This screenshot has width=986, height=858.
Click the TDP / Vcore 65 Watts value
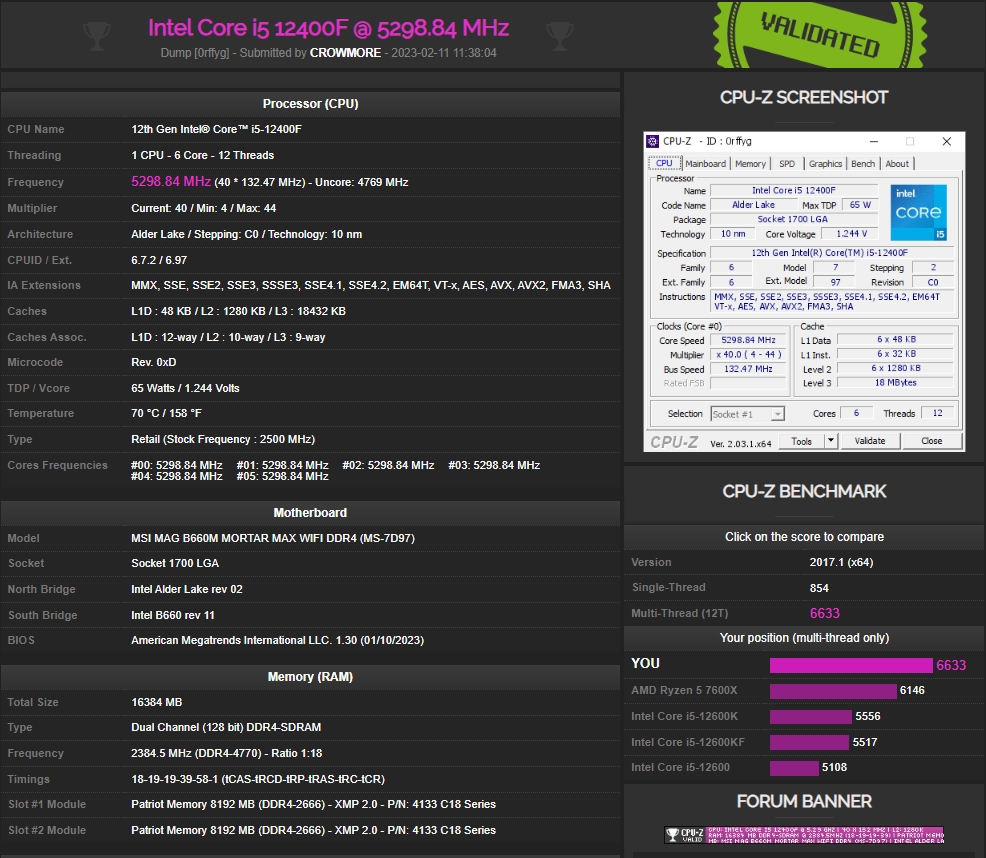pos(186,388)
